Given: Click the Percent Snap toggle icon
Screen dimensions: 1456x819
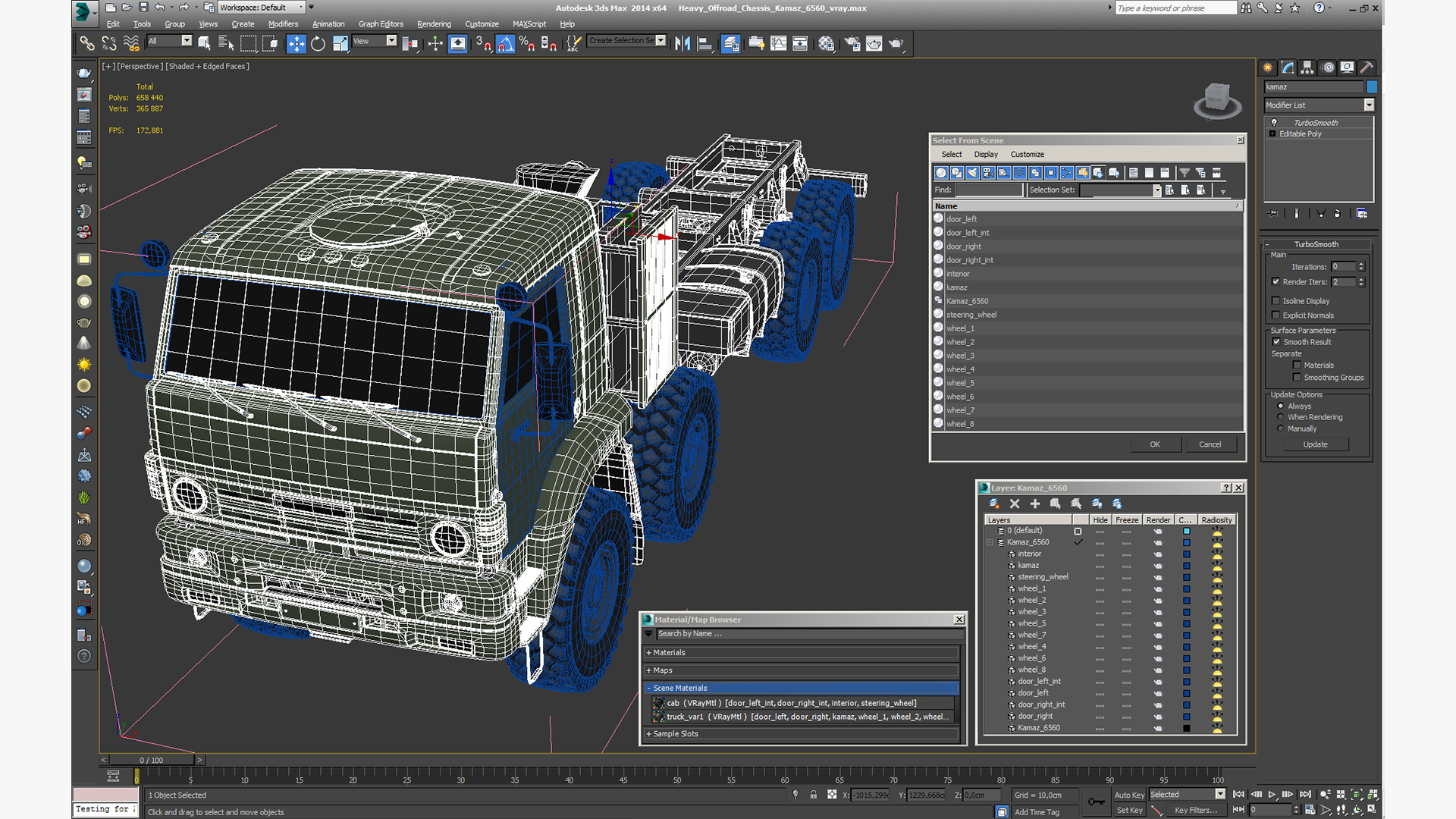Looking at the screenshot, I should (x=527, y=43).
